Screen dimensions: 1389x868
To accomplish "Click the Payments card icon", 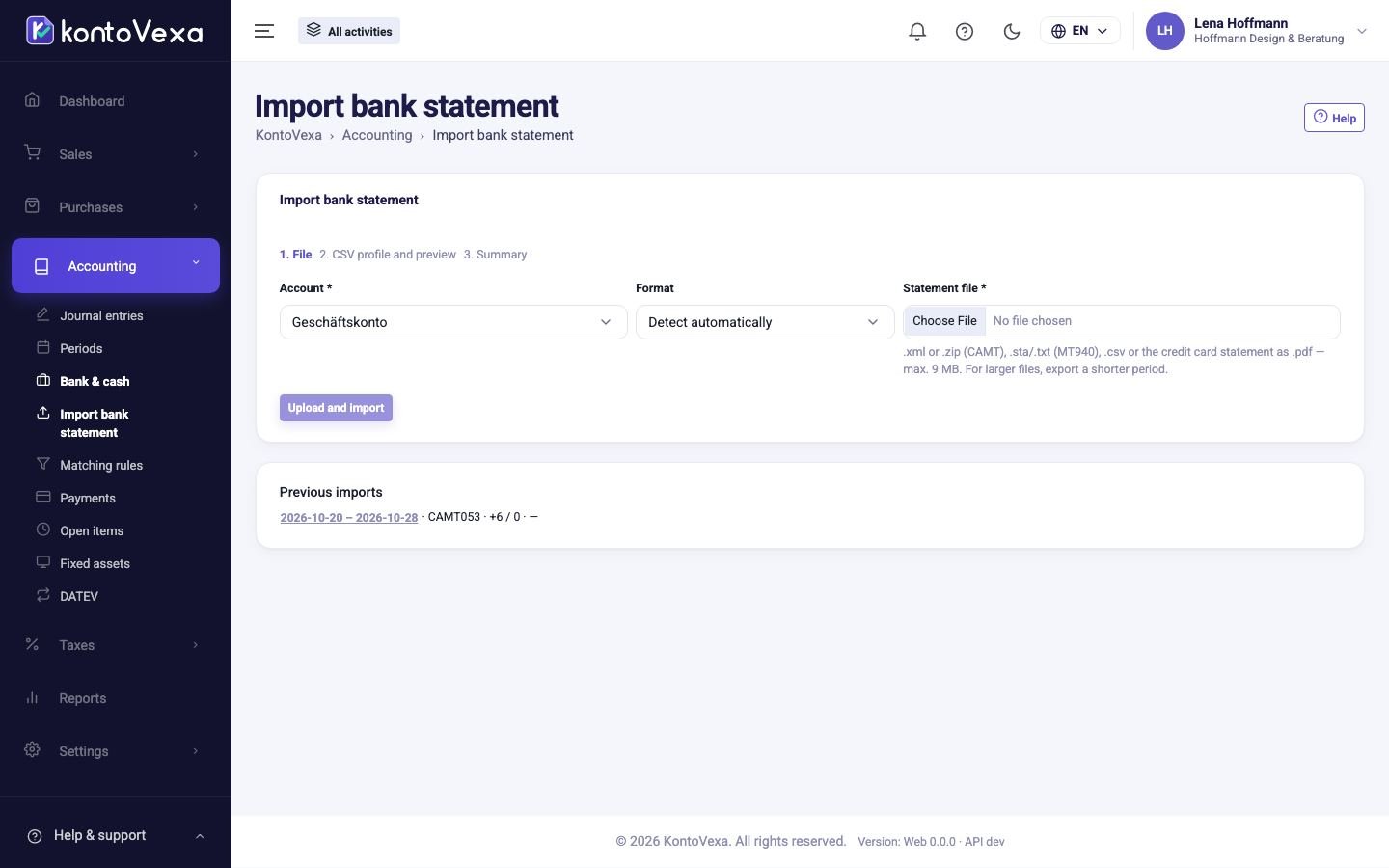I will point(42,497).
